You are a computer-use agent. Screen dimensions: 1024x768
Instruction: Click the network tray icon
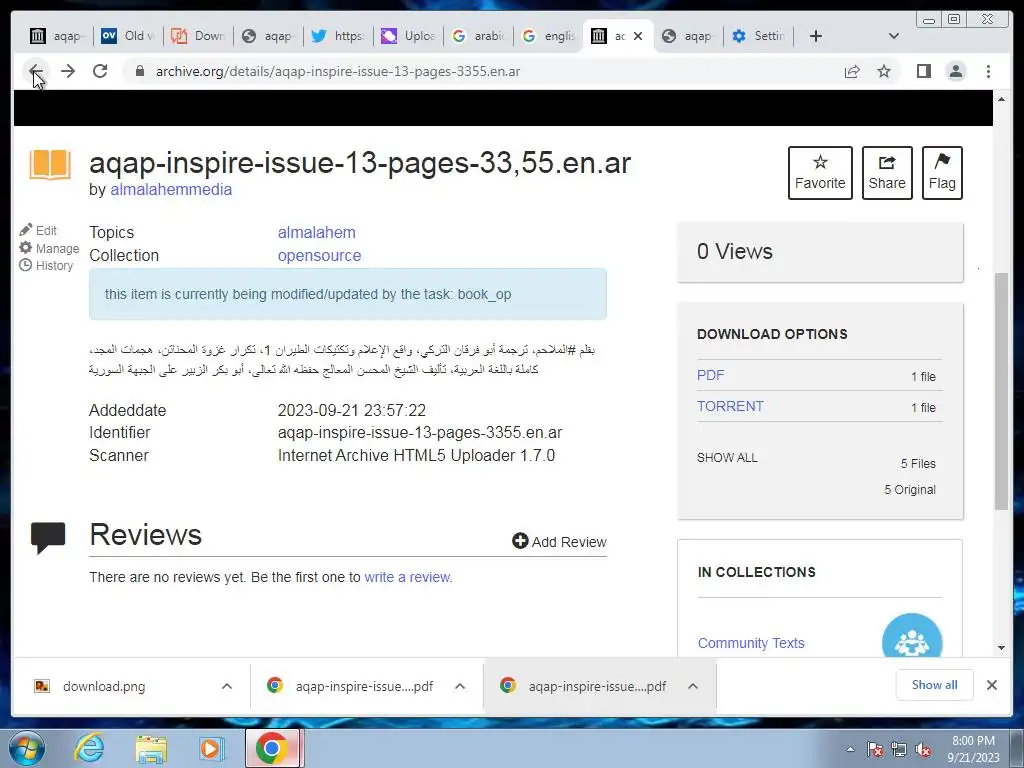[x=899, y=750]
